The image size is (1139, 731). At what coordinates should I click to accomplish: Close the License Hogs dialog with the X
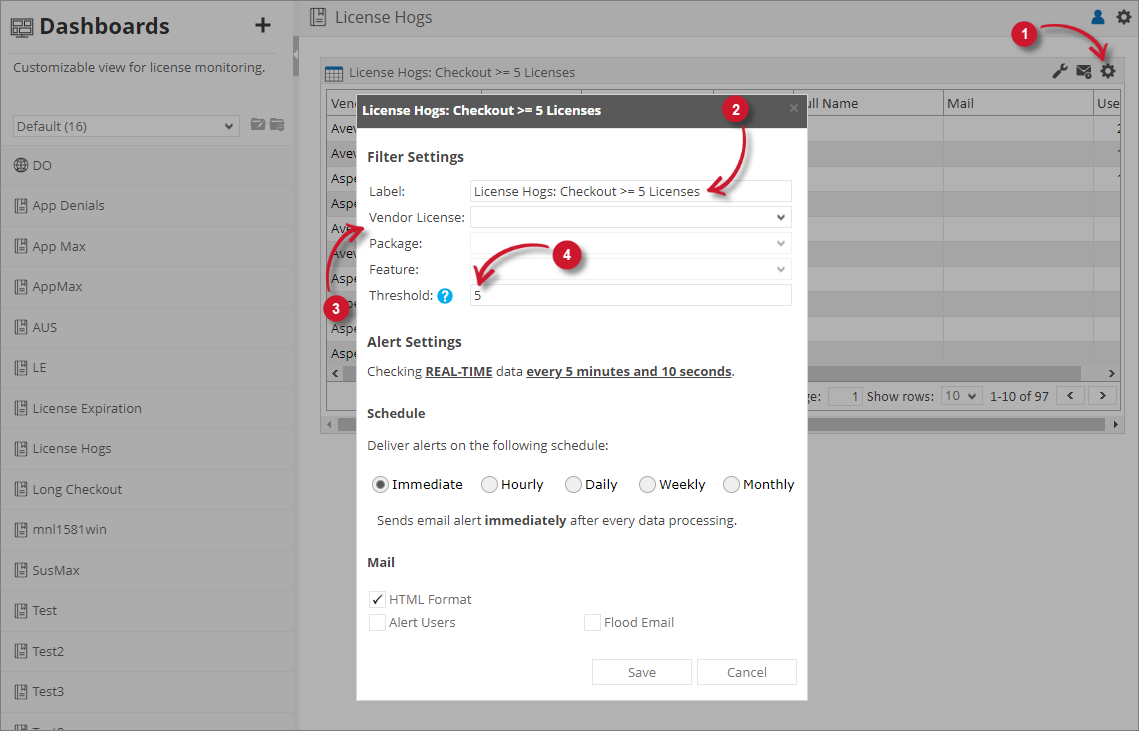click(x=793, y=108)
